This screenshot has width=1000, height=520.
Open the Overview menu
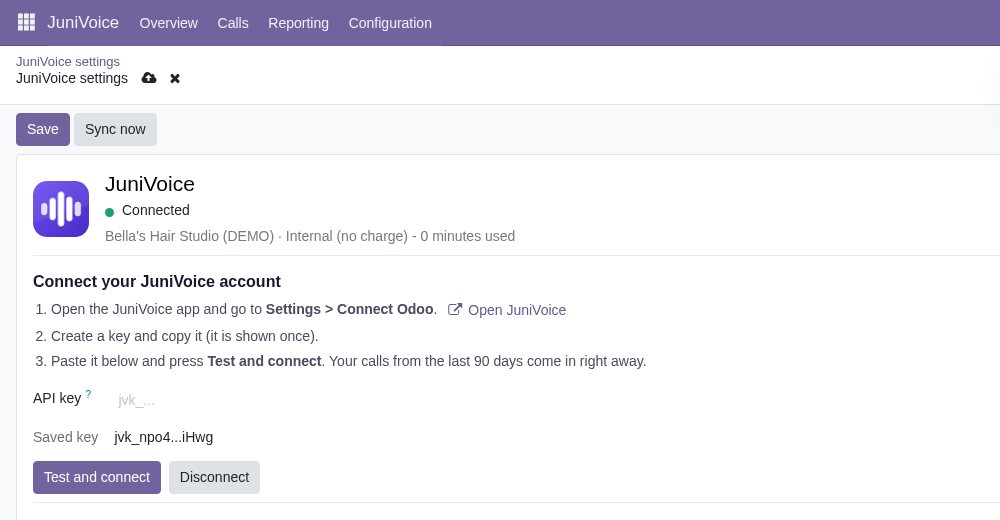coord(168,23)
